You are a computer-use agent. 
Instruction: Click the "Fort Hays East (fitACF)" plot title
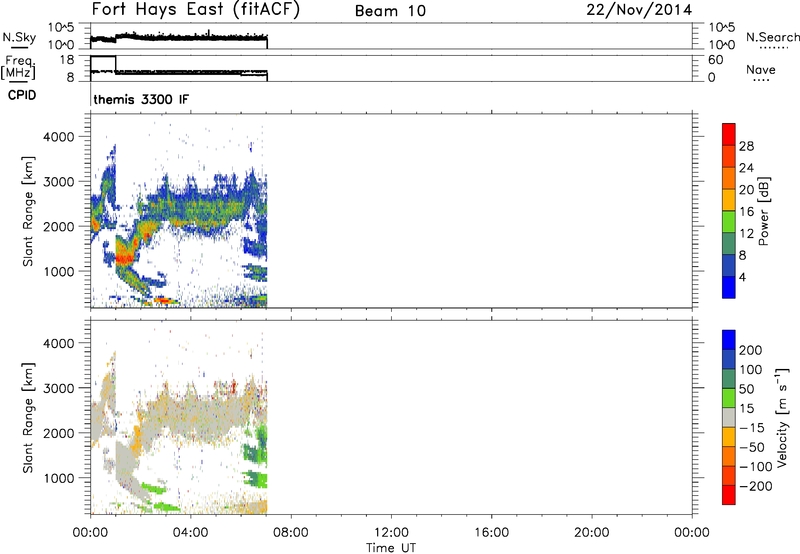195,9
